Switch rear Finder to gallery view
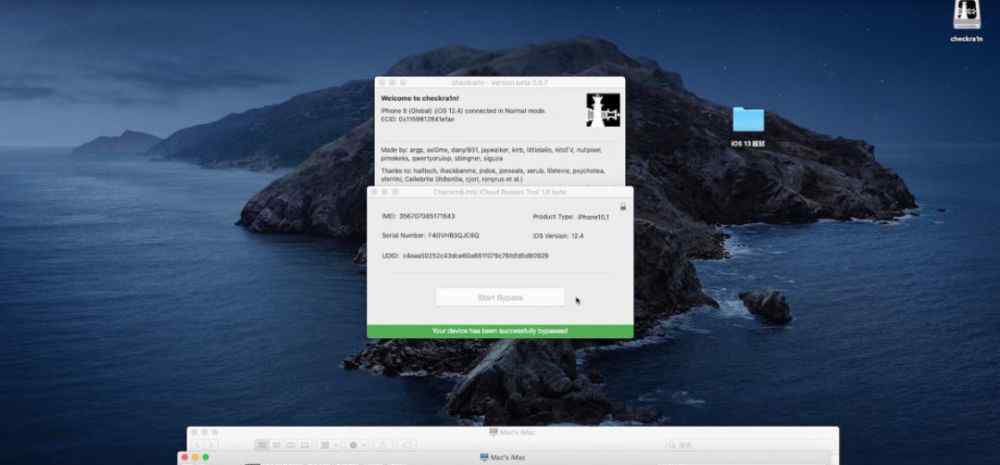Viewport: 1000px width, 465px height. [305, 445]
